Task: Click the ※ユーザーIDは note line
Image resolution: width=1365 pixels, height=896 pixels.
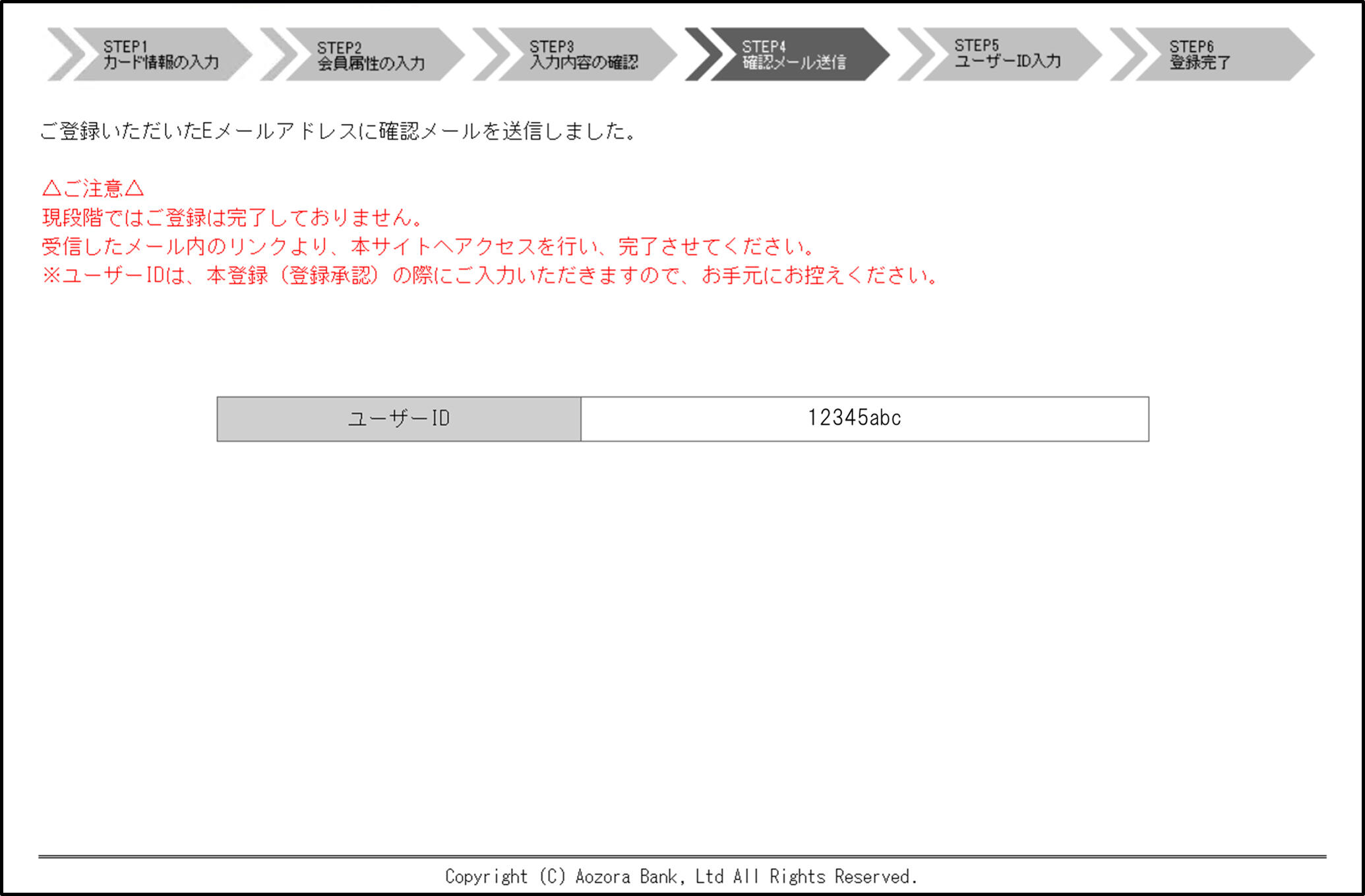Action: [x=491, y=276]
